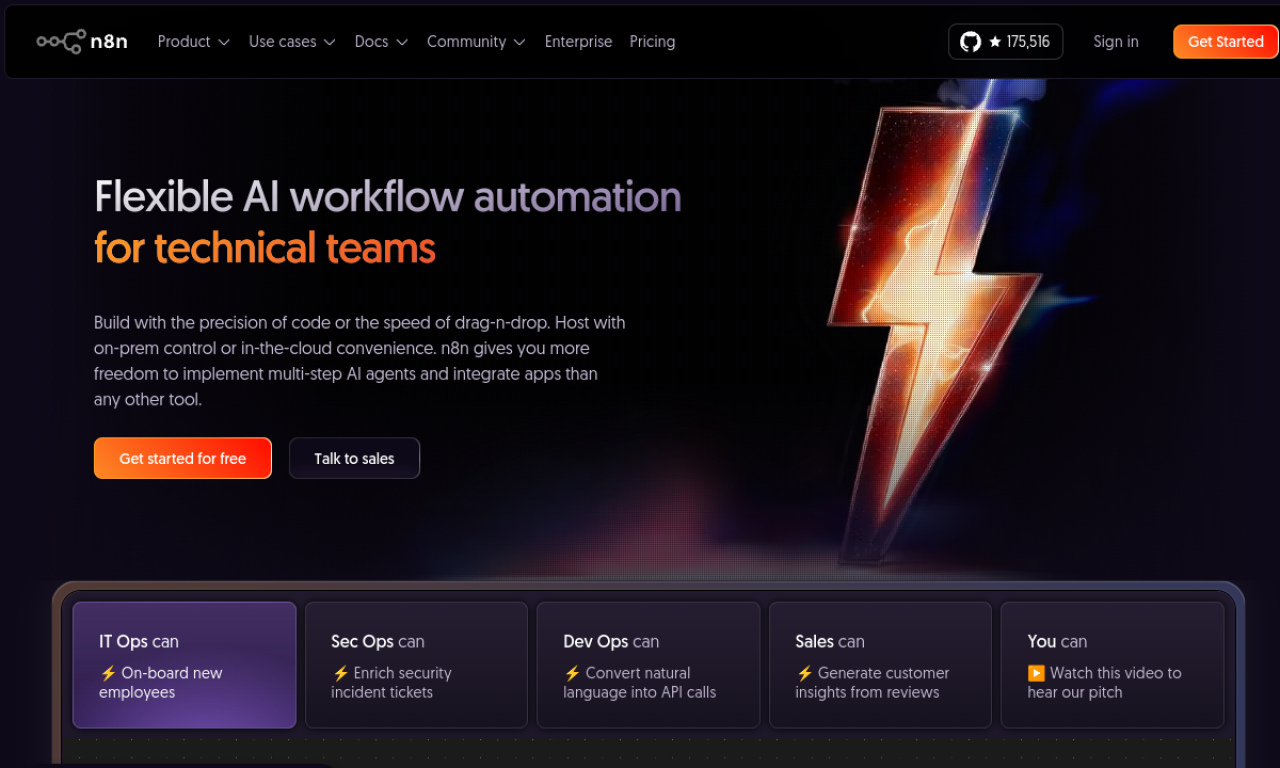Open the Docs dropdown menu
Image resolution: width=1280 pixels, height=768 pixels.
click(x=381, y=42)
